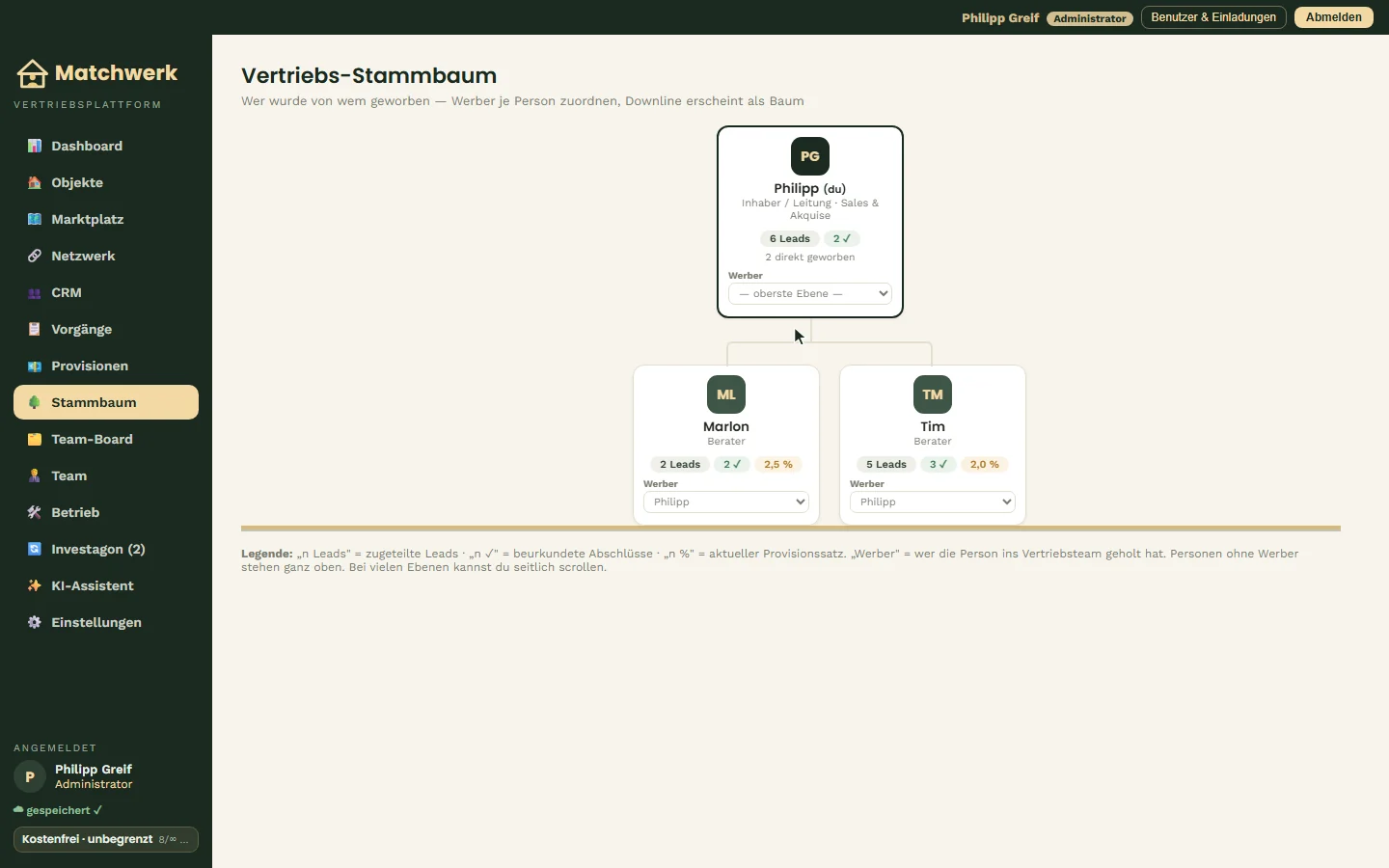Open Philipp's Werber dropdown showing oberste Ebene
This screenshot has height=868, width=1389.
(810, 293)
